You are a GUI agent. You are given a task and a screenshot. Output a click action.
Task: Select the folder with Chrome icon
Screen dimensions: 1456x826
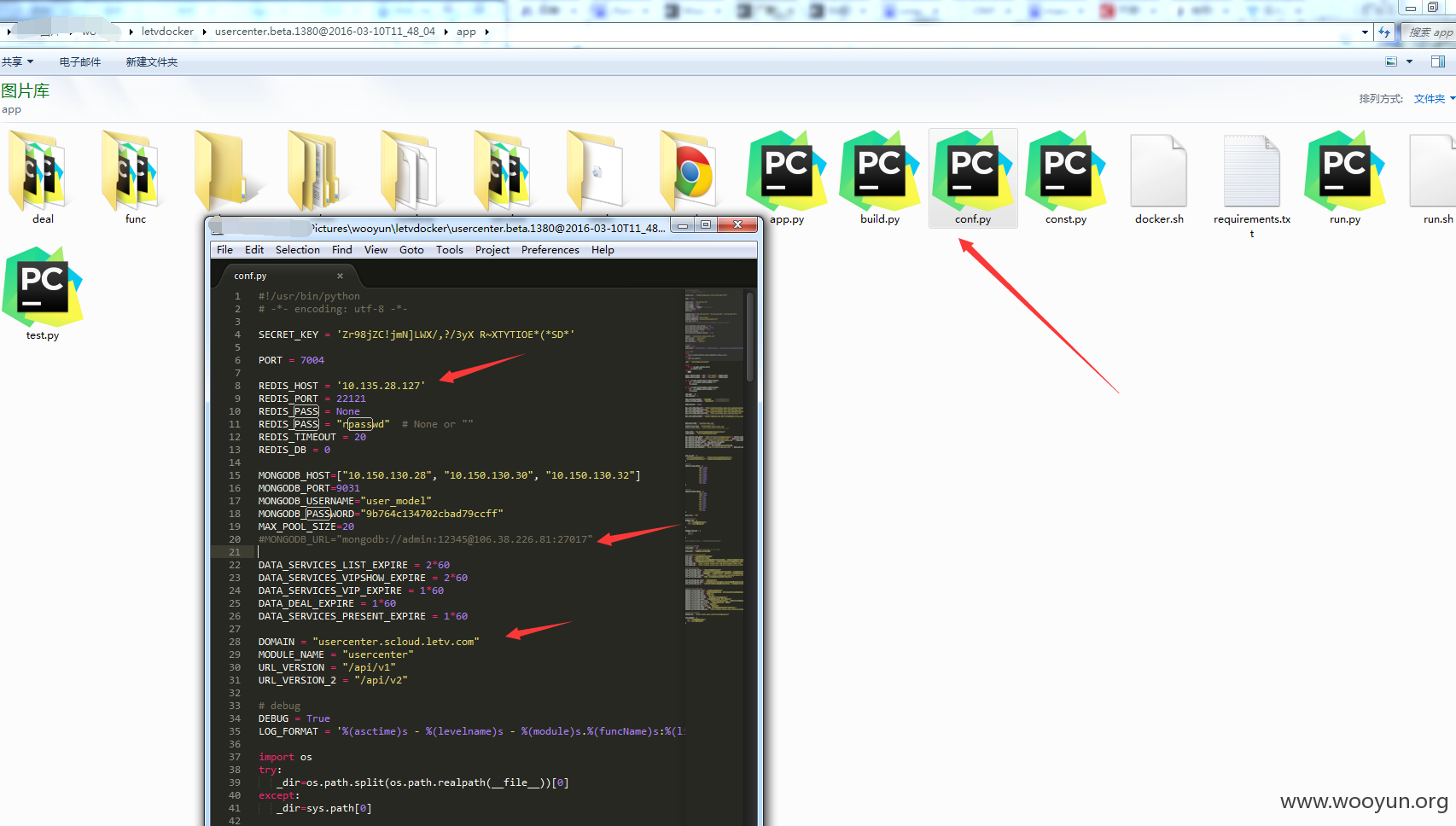pos(688,171)
